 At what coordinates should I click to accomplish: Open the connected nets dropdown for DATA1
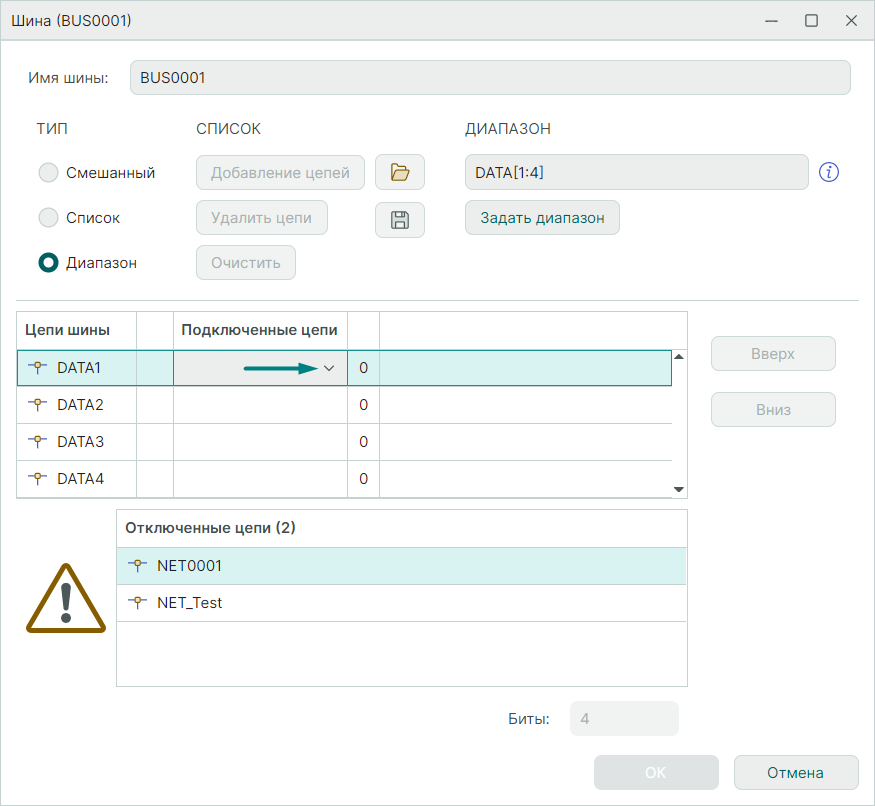[328, 368]
